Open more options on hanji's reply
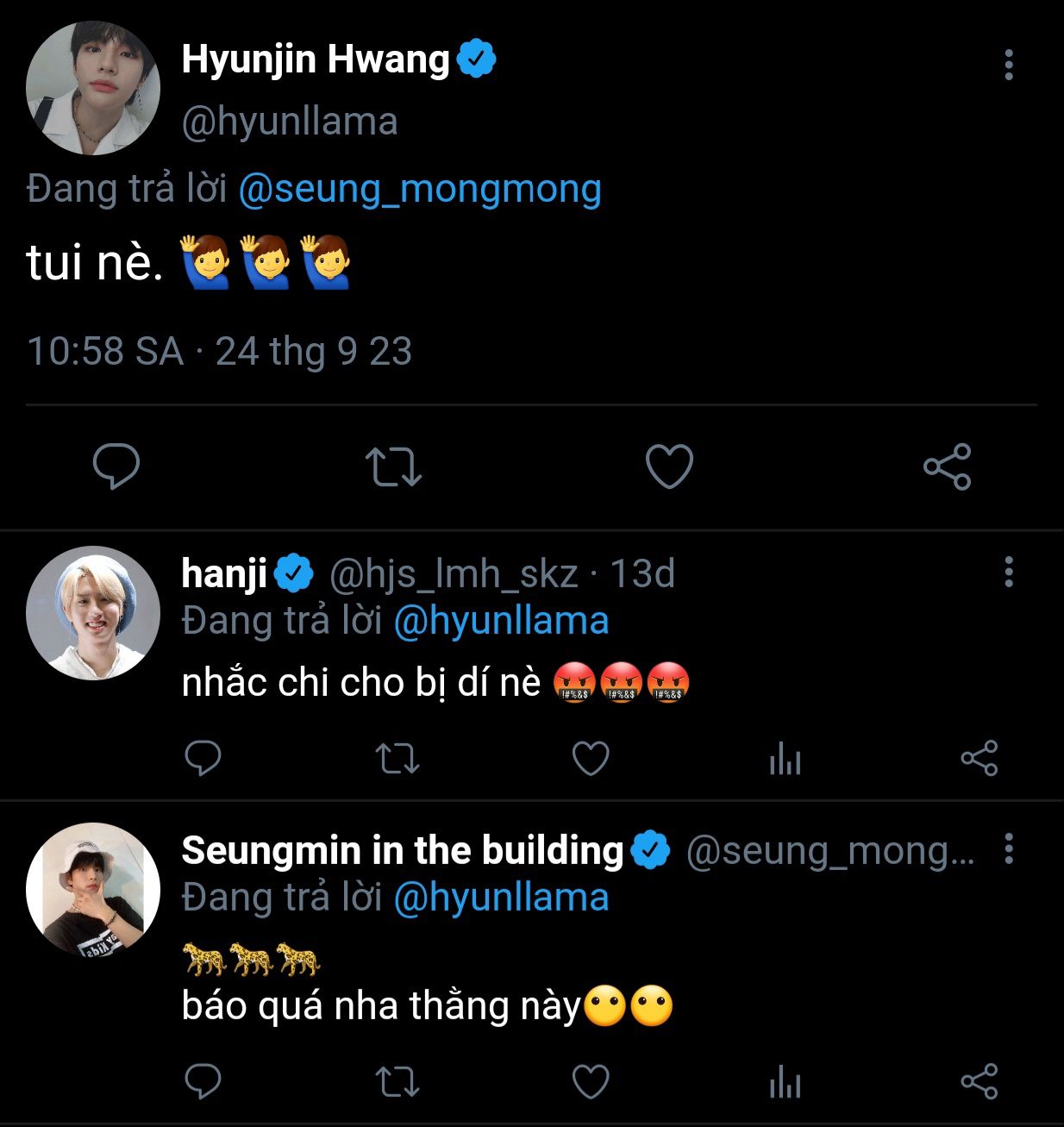The image size is (1064, 1127). (1008, 572)
